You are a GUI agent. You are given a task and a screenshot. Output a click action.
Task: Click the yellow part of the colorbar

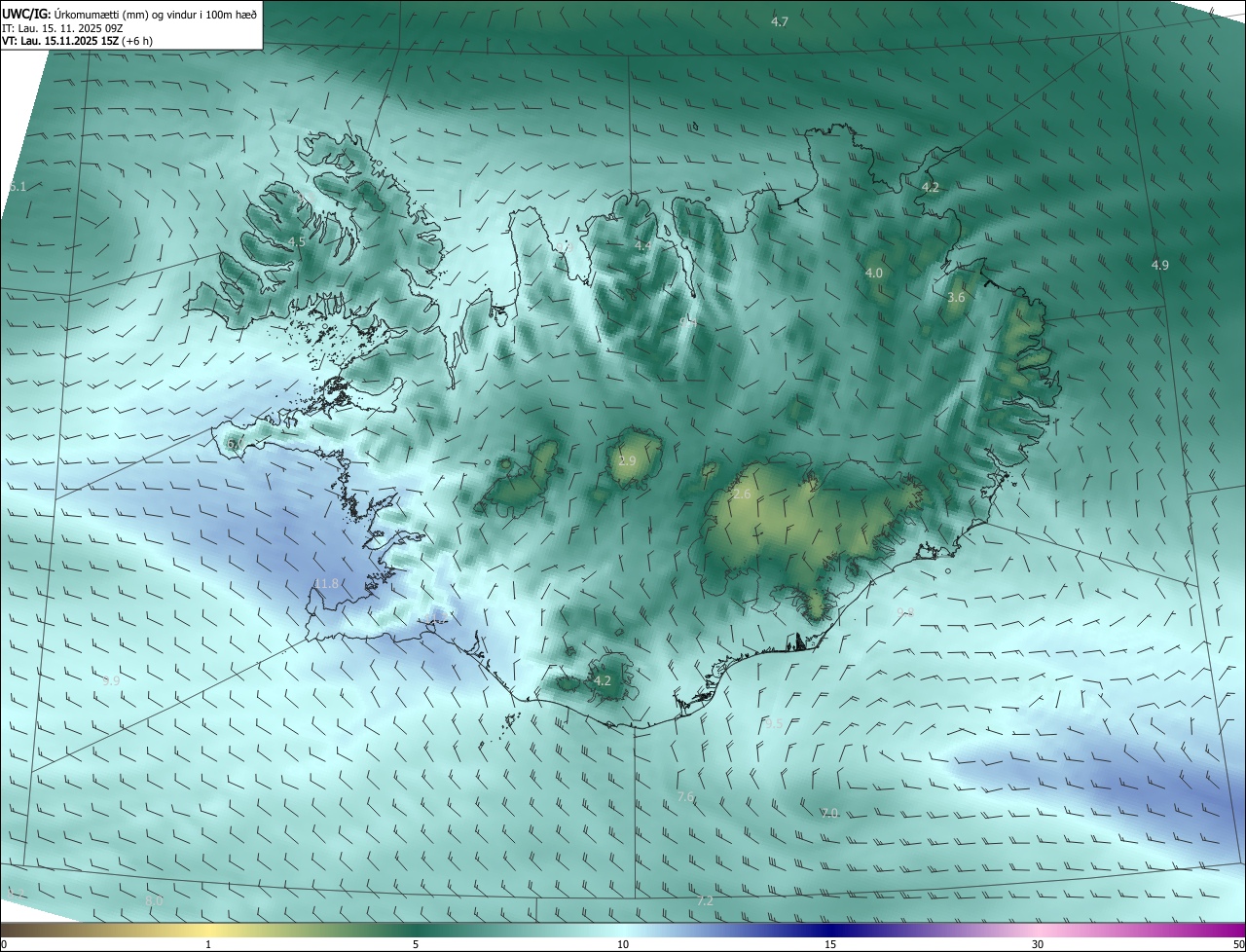[x=209, y=931]
